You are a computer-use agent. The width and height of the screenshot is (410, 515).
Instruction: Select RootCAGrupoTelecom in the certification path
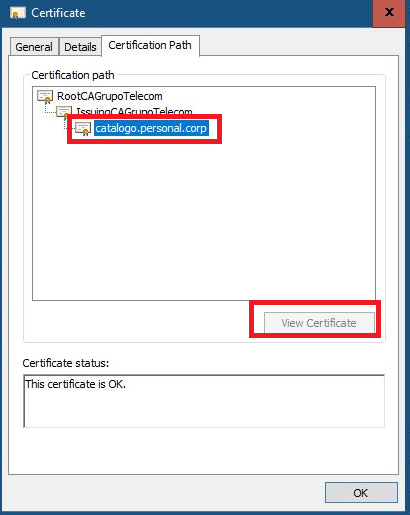110,96
